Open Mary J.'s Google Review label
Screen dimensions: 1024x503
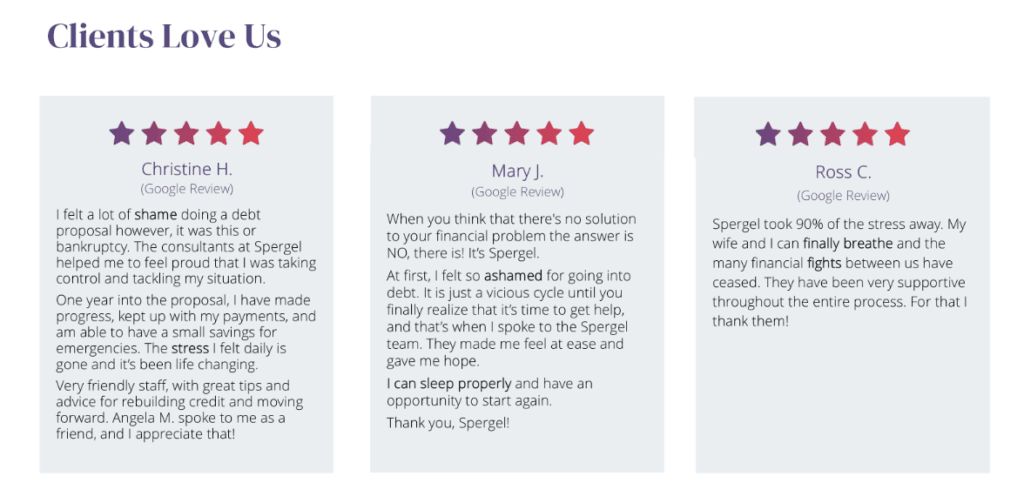(x=517, y=191)
